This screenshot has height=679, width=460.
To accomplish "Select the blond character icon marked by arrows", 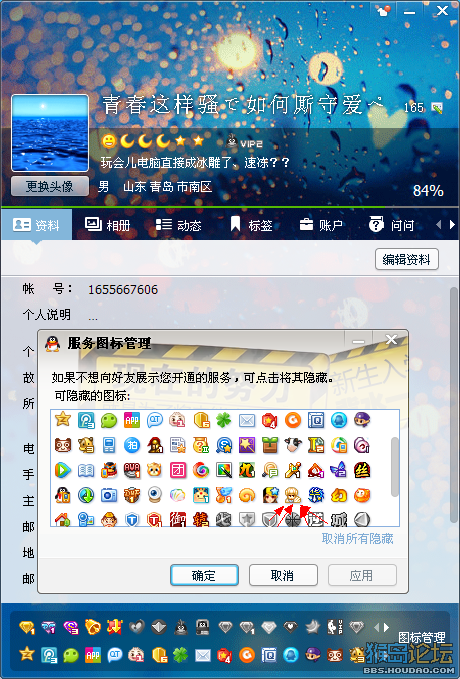I will [293, 495].
